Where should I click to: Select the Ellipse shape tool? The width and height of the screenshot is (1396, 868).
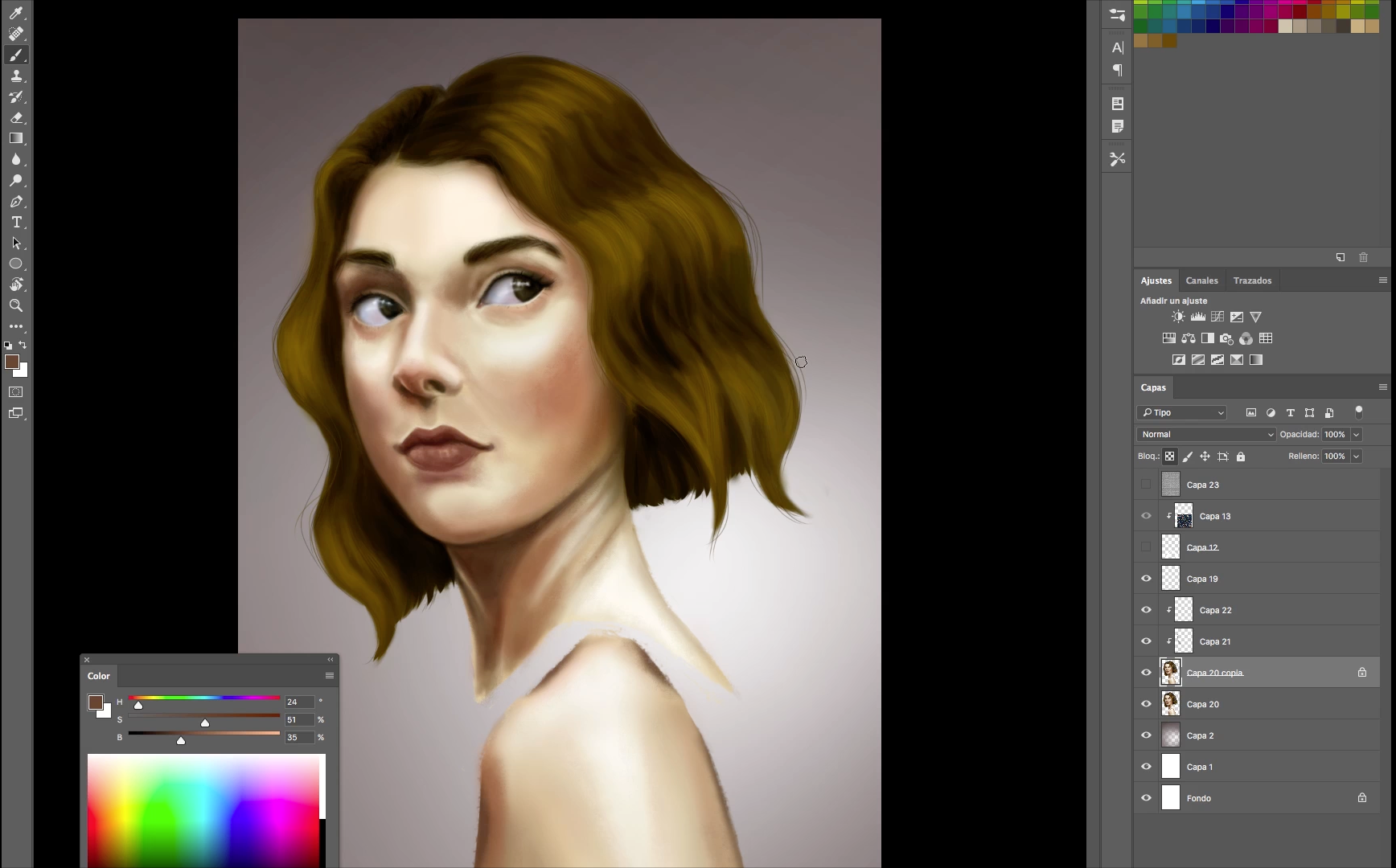point(16,264)
